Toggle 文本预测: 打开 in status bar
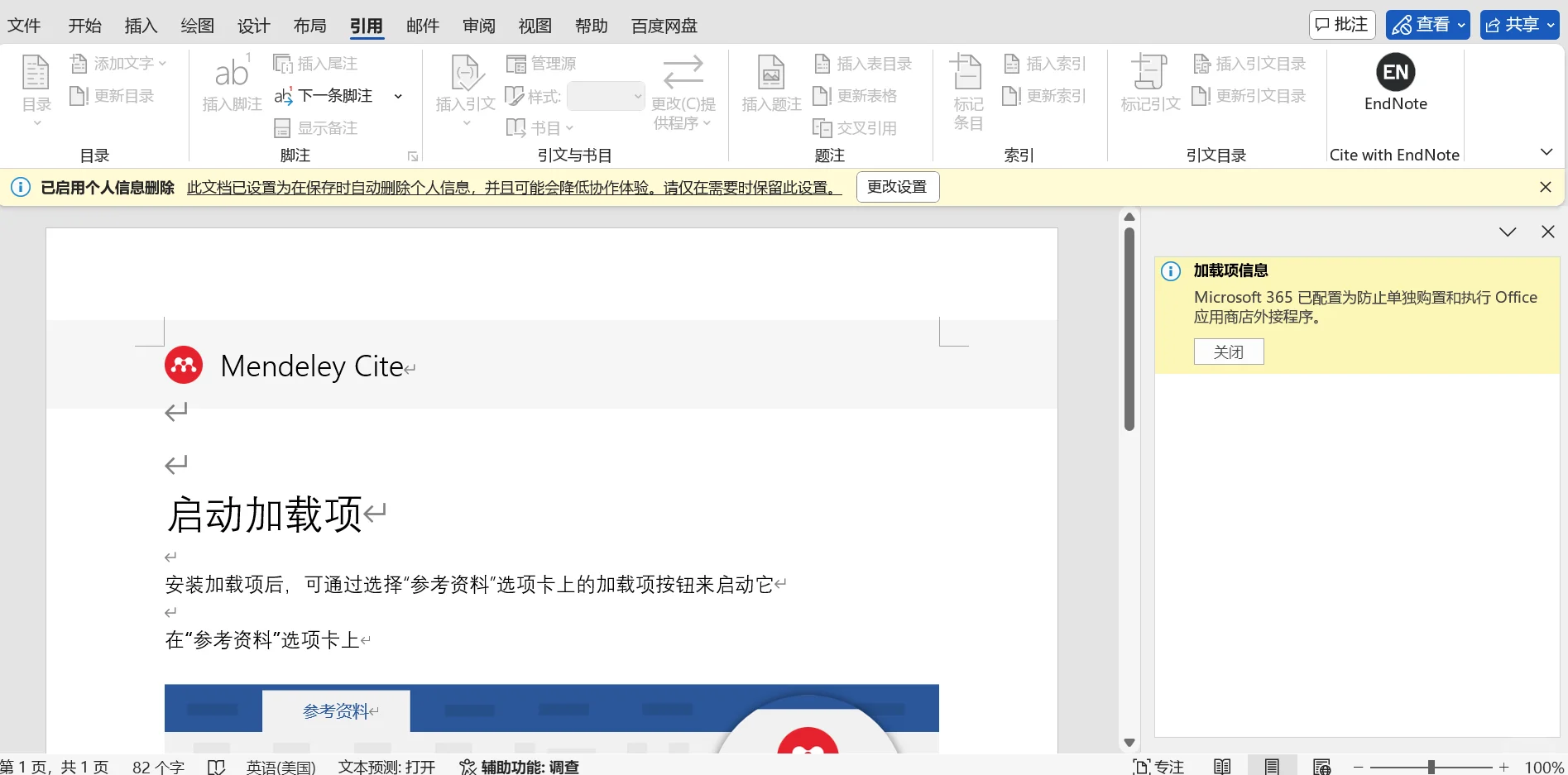Image resolution: width=1568 pixels, height=775 pixels. 386,767
